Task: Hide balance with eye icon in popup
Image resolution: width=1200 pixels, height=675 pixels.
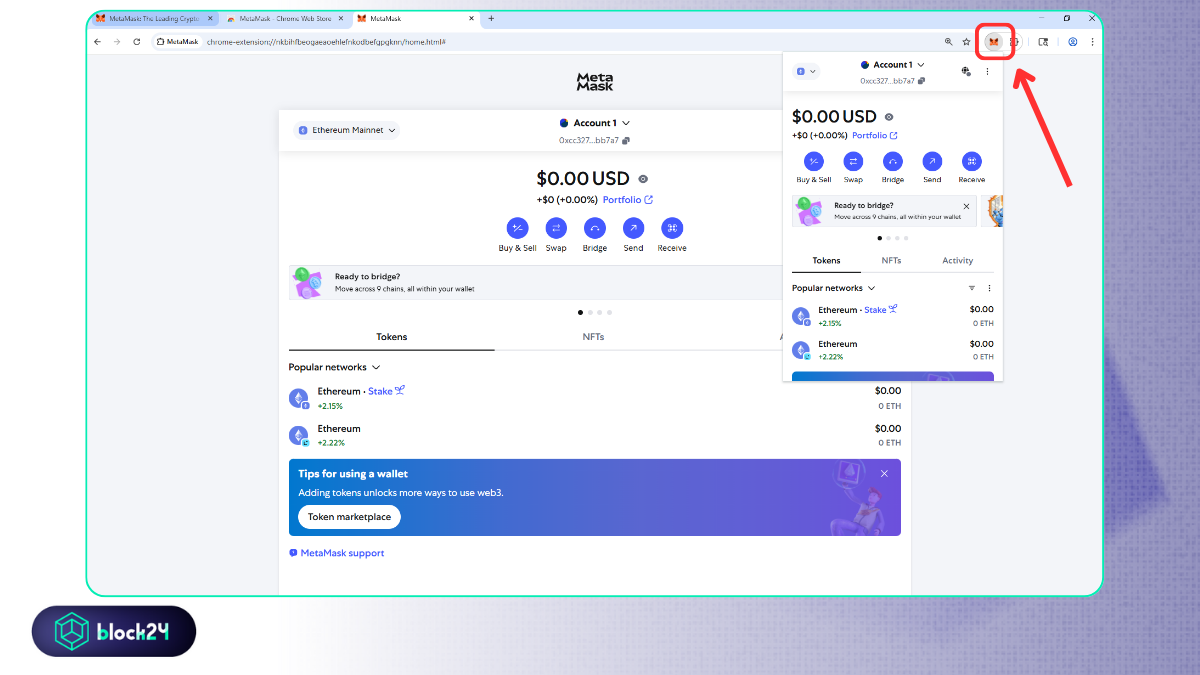Action: pos(889,117)
